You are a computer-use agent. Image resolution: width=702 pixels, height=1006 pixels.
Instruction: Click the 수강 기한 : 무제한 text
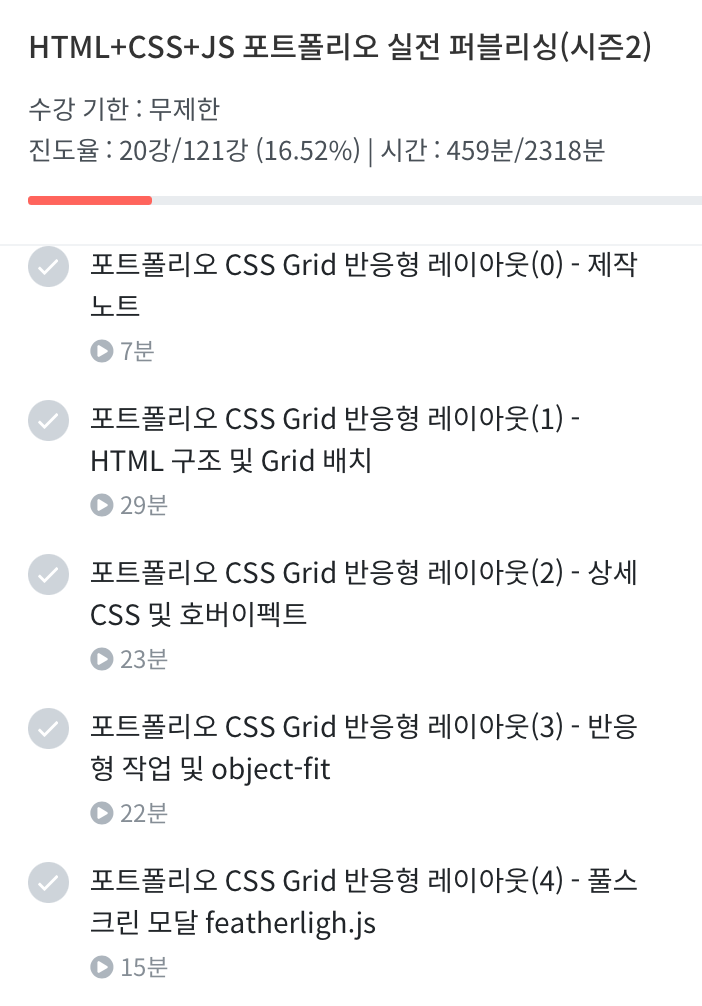(x=124, y=109)
